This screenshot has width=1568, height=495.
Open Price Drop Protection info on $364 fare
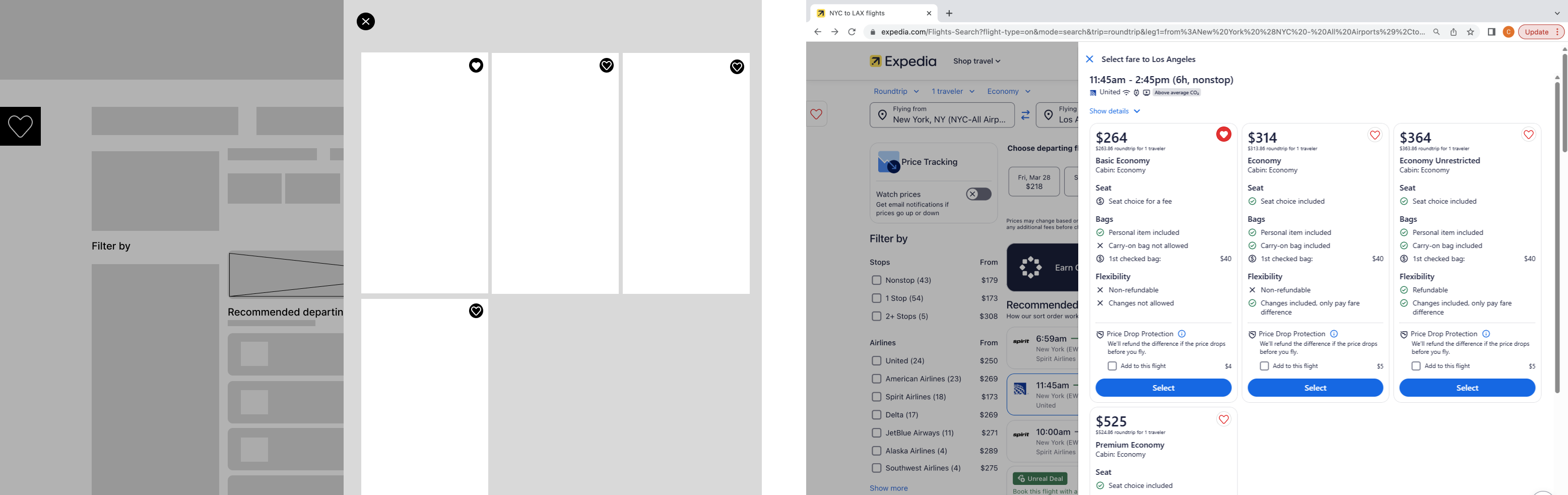point(1486,334)
